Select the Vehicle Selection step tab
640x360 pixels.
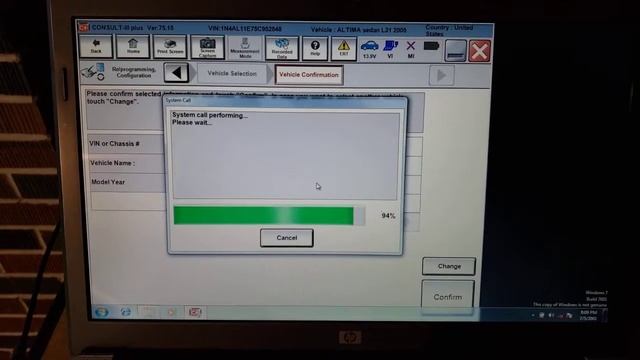point(232,73)
